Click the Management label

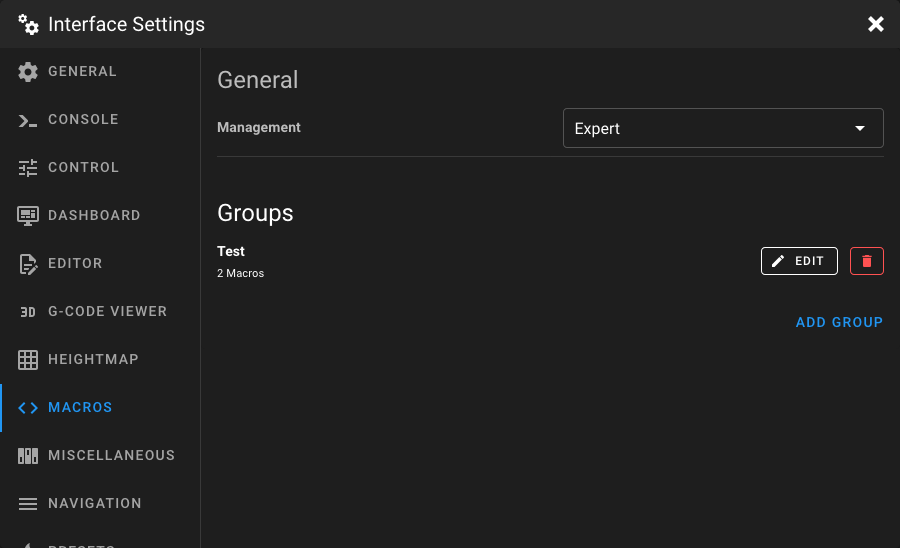pos(259,127)
